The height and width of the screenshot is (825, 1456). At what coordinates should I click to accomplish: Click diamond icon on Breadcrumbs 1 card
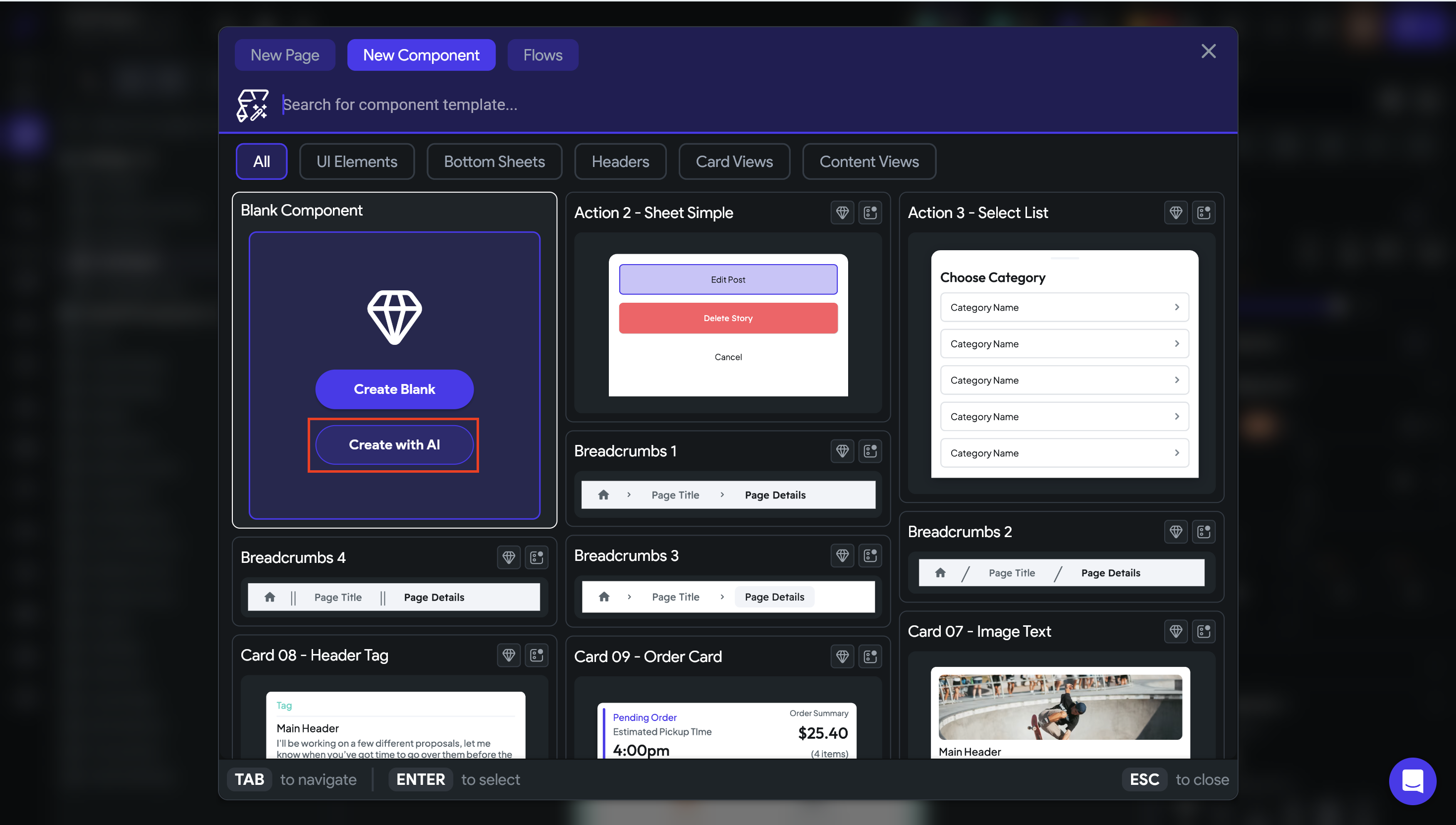pos(842,451)
